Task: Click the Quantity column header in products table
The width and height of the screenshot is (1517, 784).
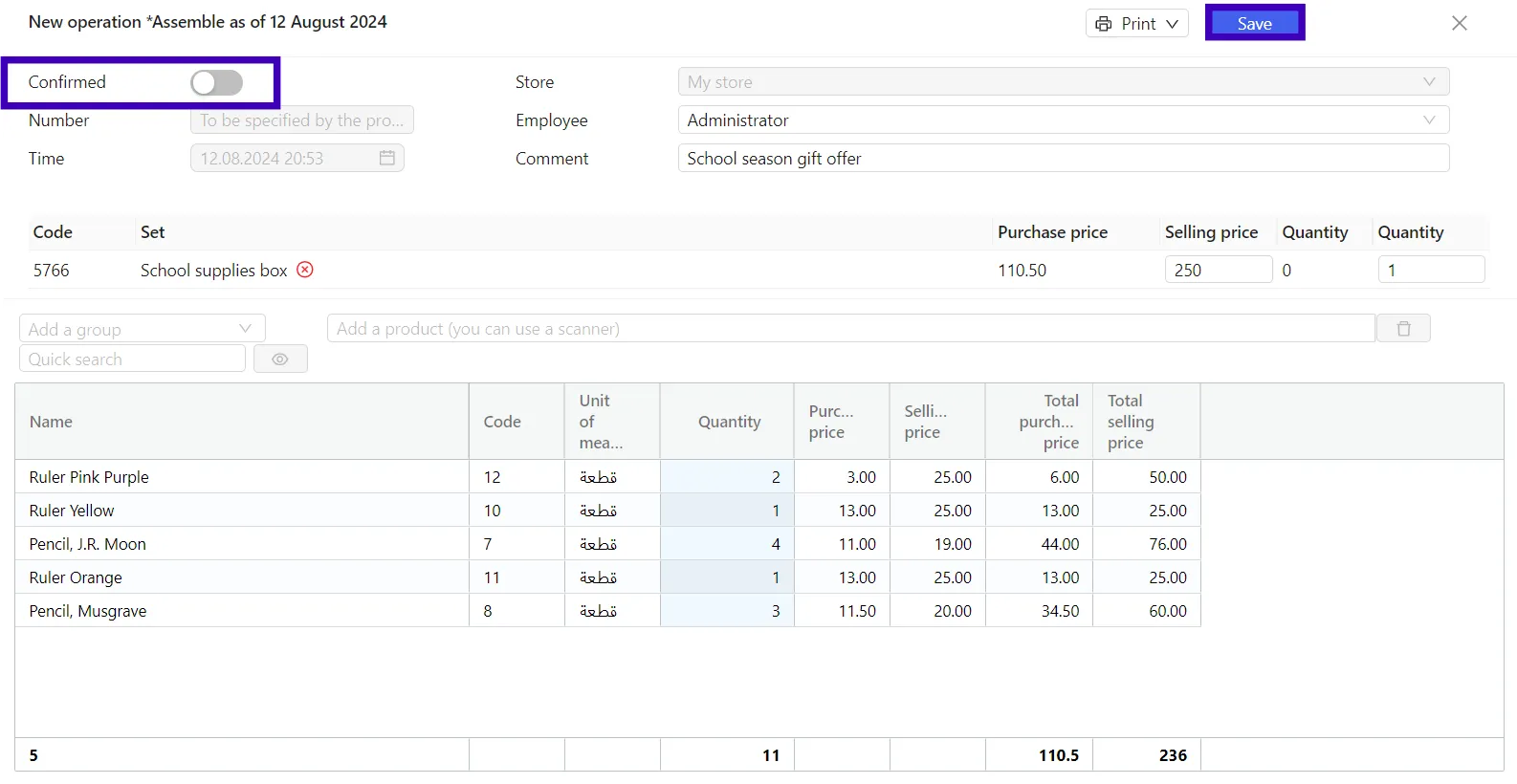Action: click(x=727, y=422)
